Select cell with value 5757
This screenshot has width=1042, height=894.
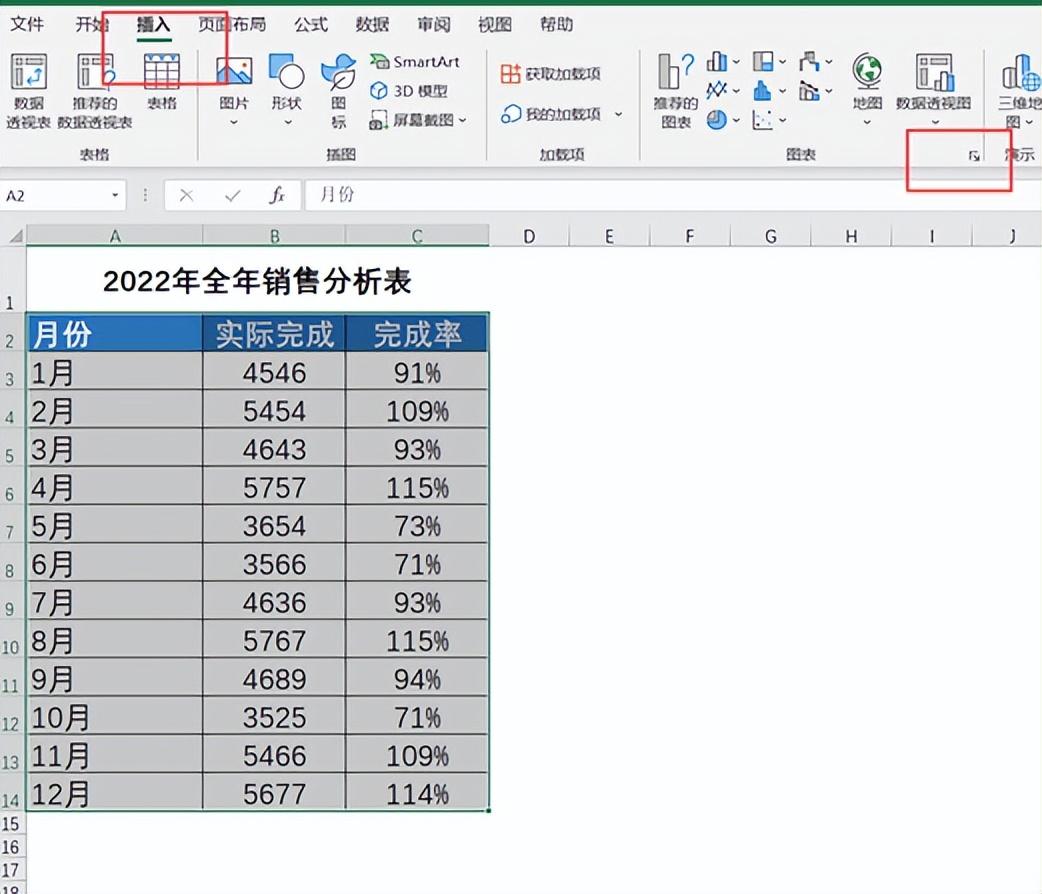274,487
